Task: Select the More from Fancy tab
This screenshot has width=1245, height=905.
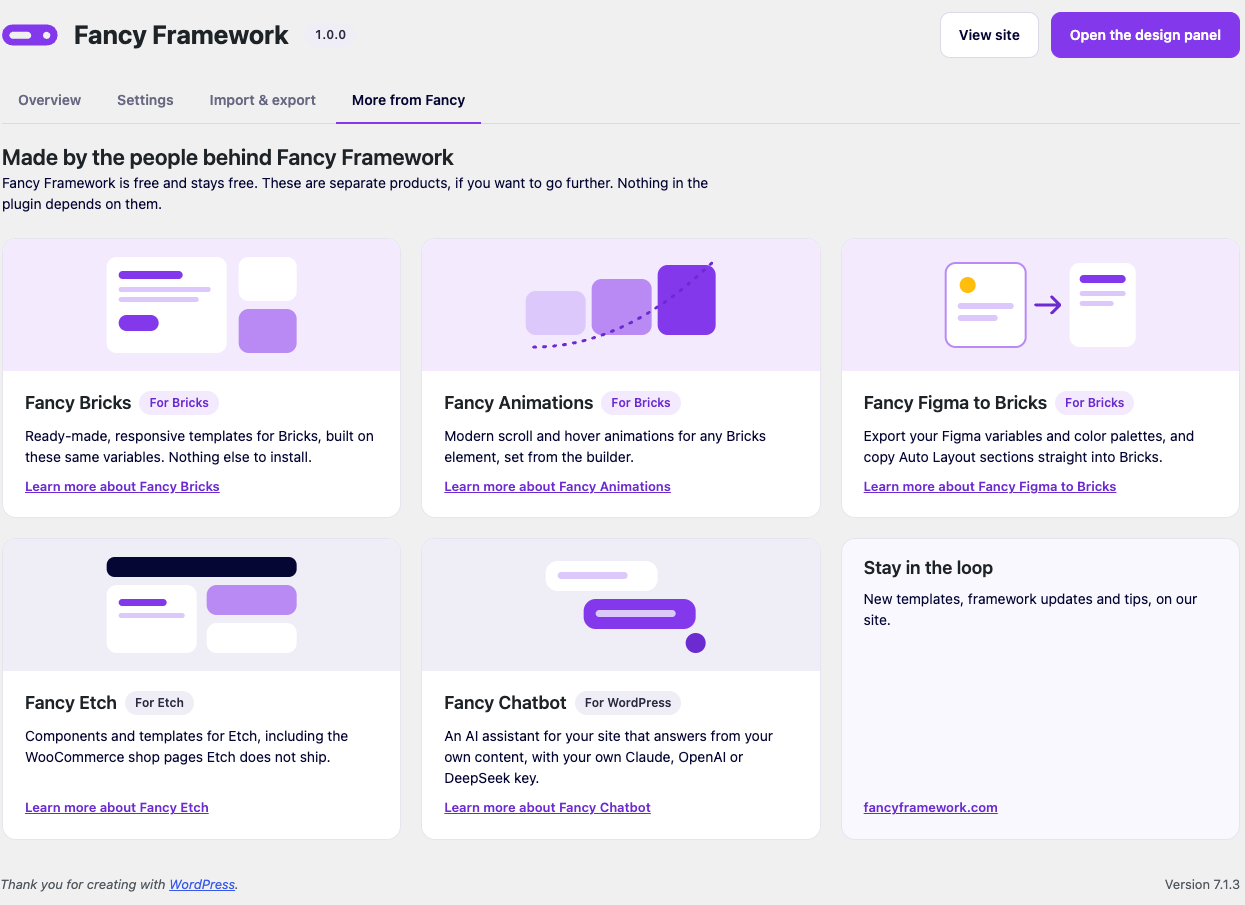Action: [x=408, y=100]
